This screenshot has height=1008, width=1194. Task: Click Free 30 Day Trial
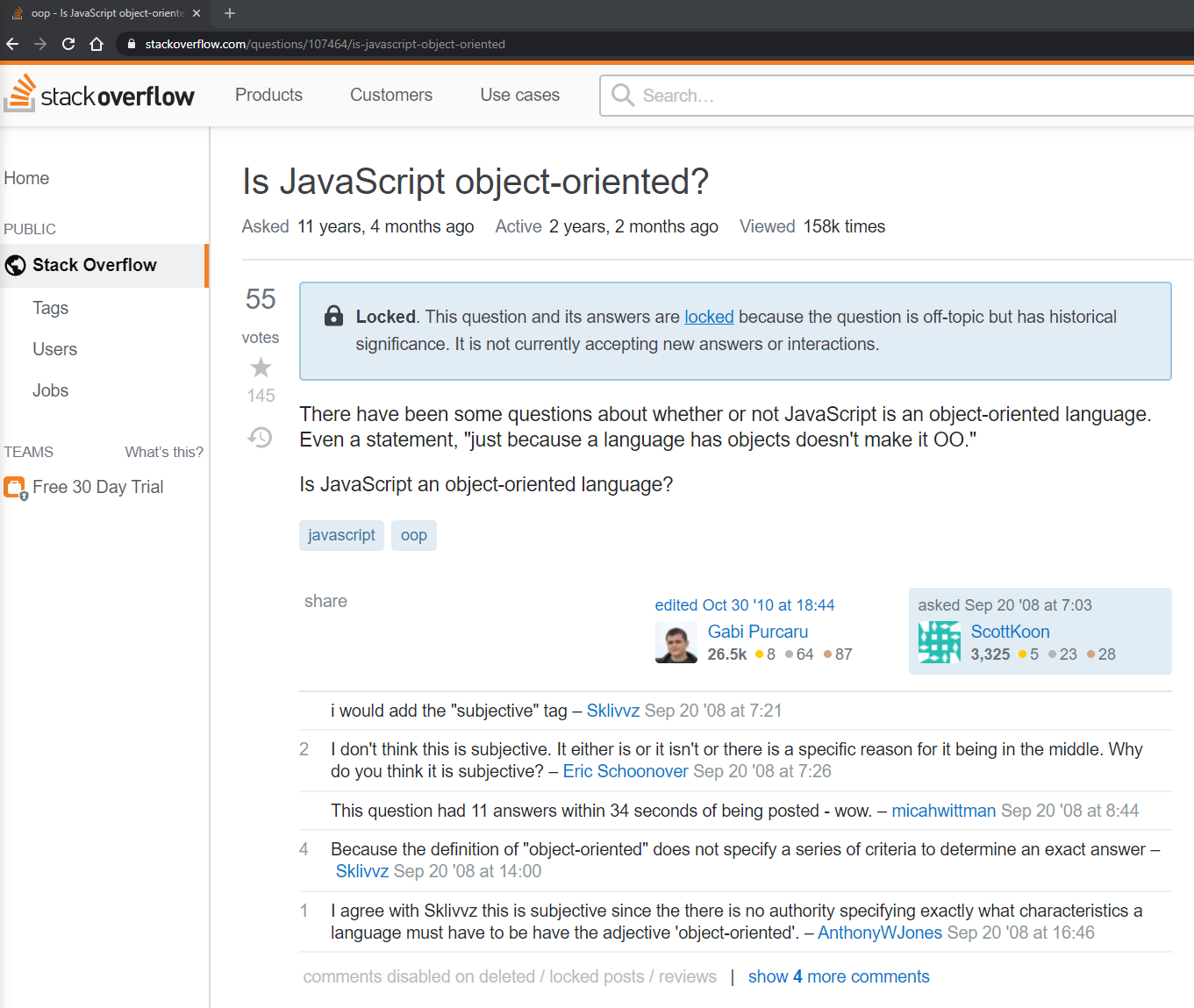(x=98, y=487)
